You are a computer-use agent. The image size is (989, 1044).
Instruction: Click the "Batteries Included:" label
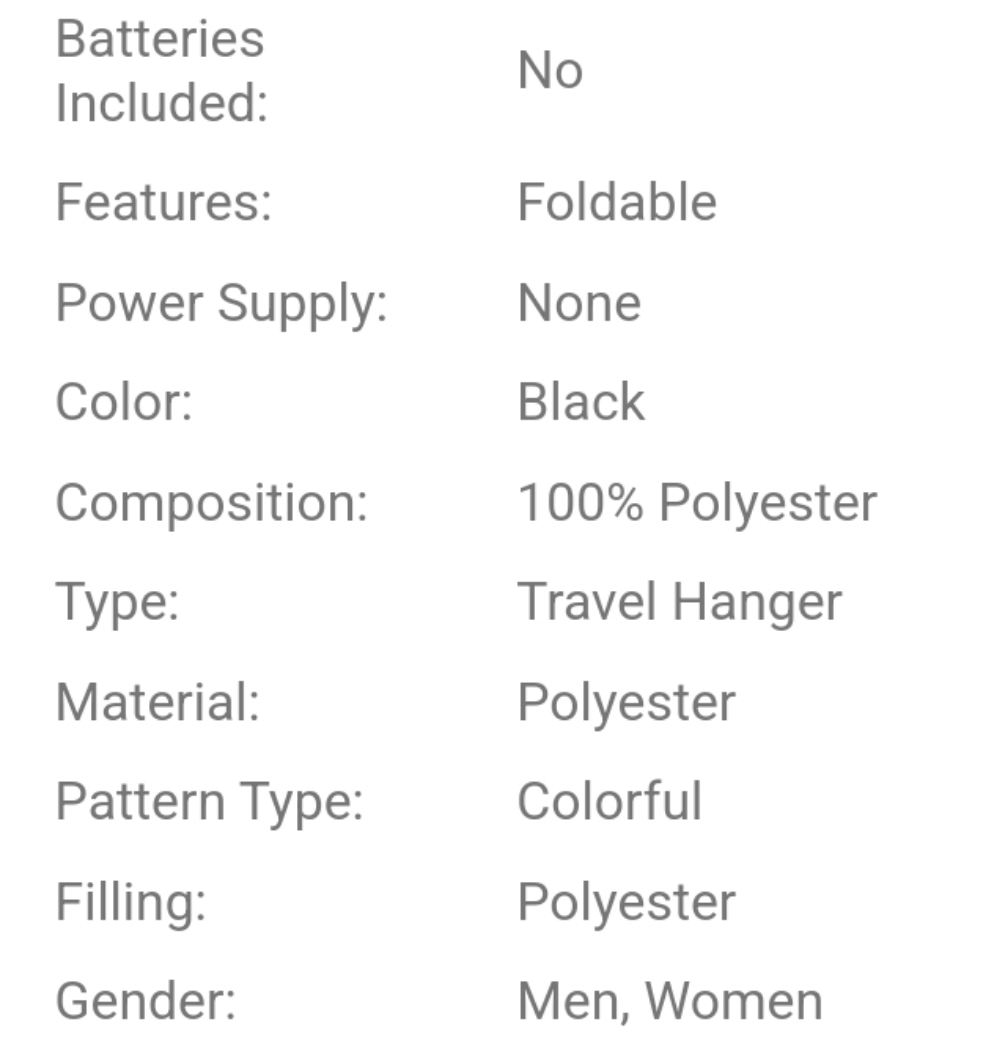[x=160, y=72]
